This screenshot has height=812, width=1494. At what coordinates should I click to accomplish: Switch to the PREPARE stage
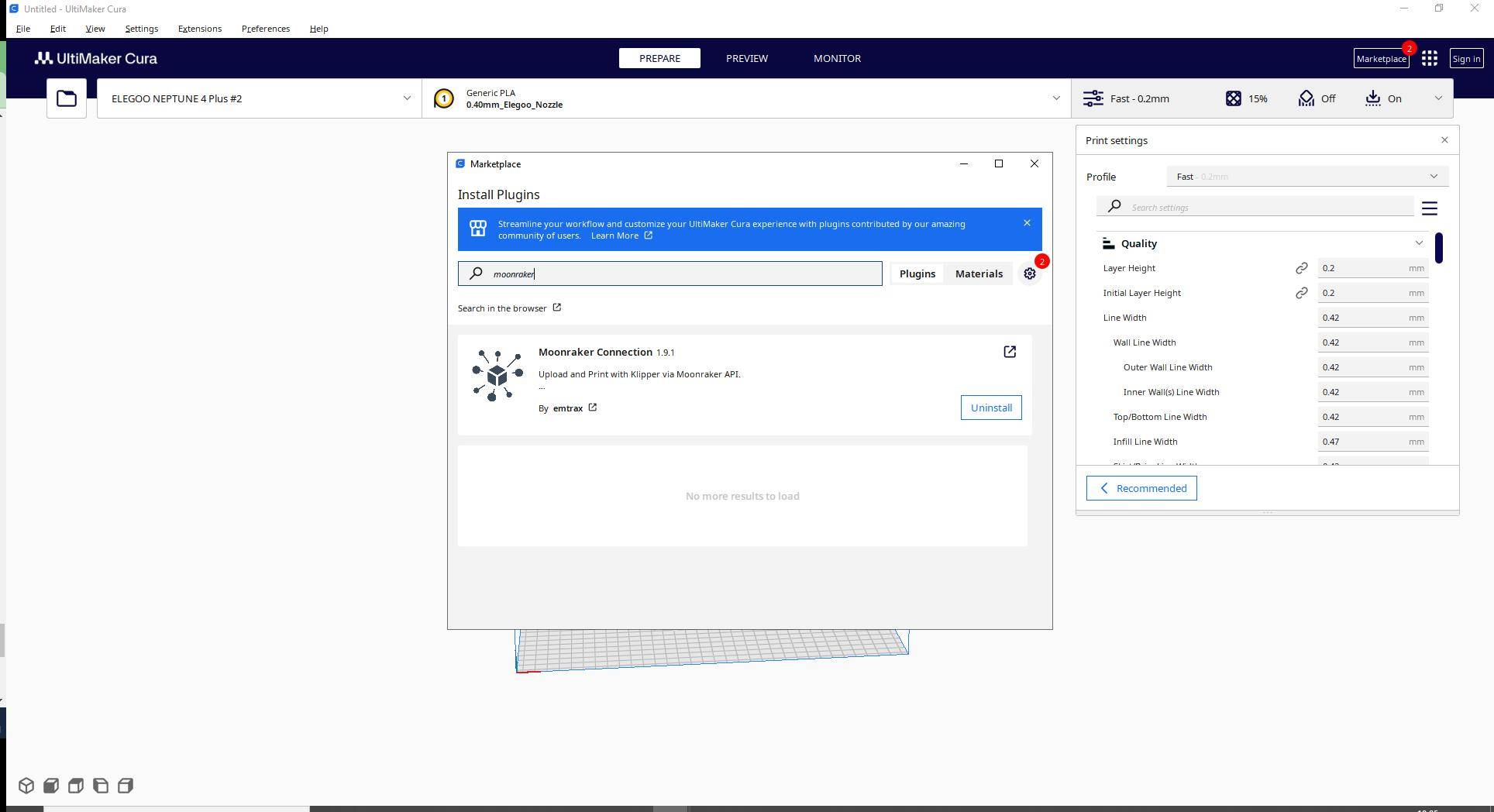point(659,58)
